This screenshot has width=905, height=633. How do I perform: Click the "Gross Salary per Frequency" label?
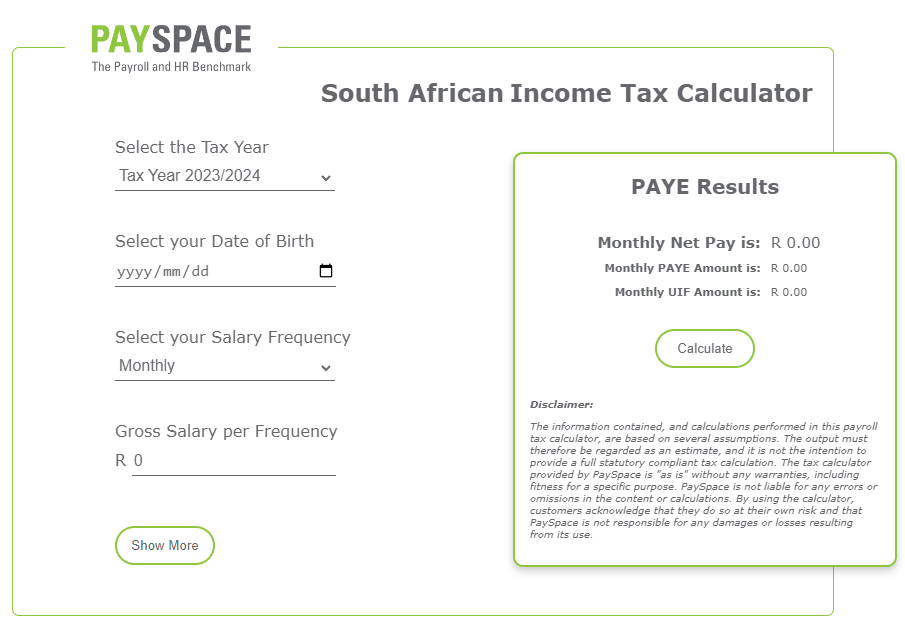click(226, 431)
